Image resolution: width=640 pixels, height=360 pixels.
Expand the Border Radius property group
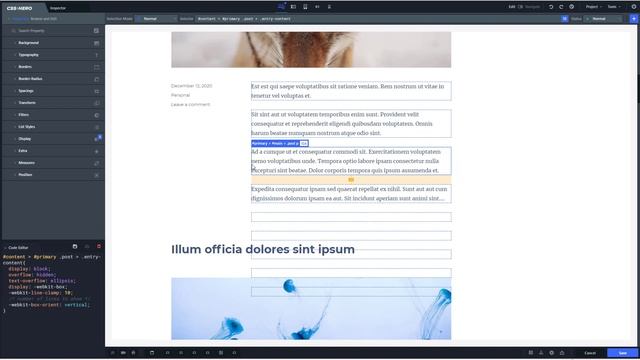(x=53, y=79)
